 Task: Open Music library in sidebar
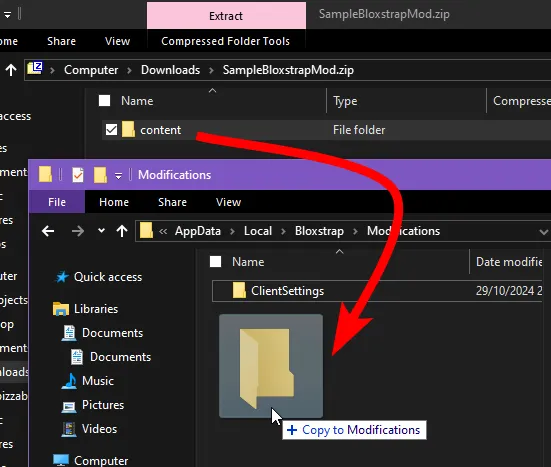pyautogui.click(x=98, y=381)
